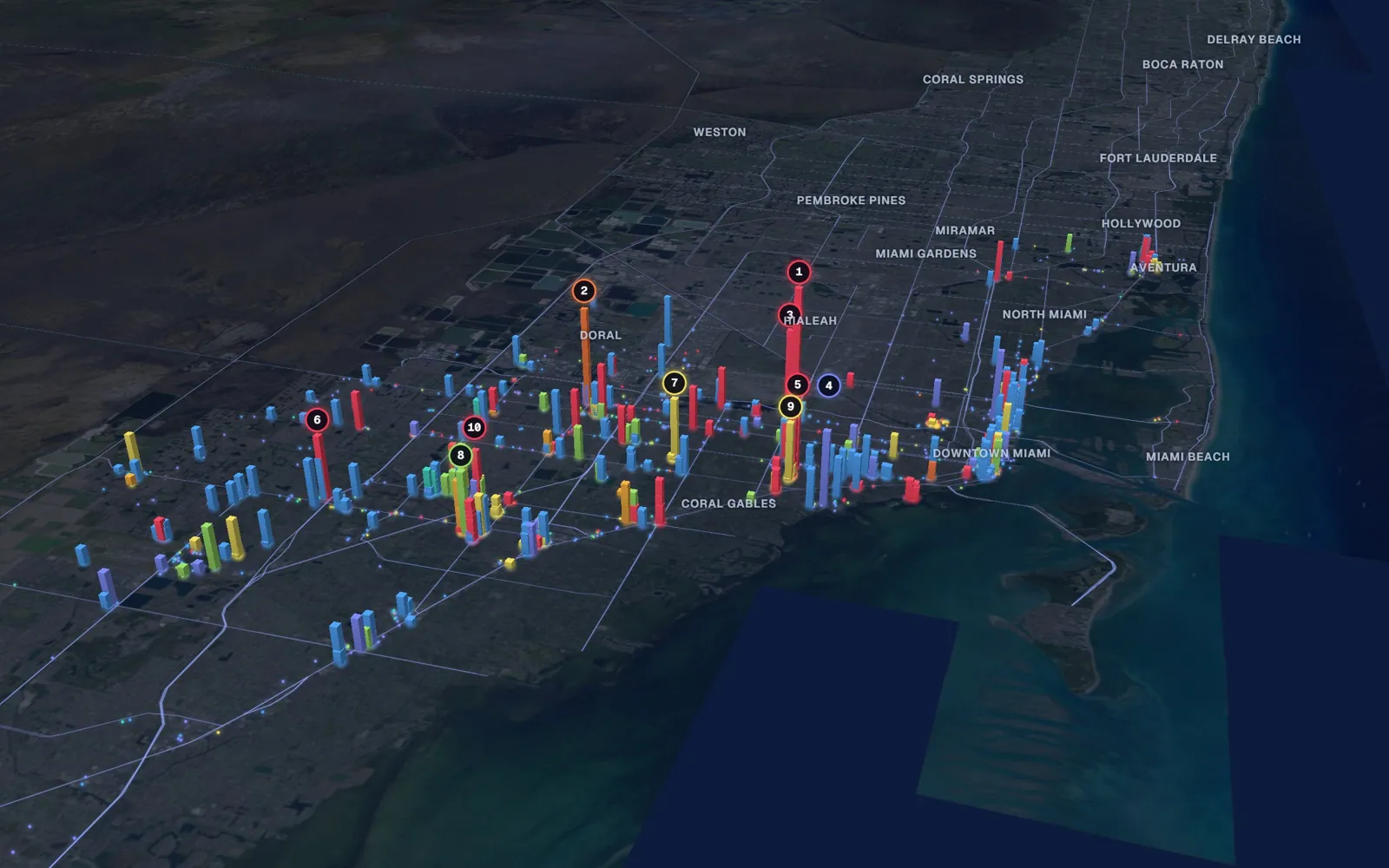1389x868 pixels.
Task: Click the Aventura label
Action: coord(1163,267)
